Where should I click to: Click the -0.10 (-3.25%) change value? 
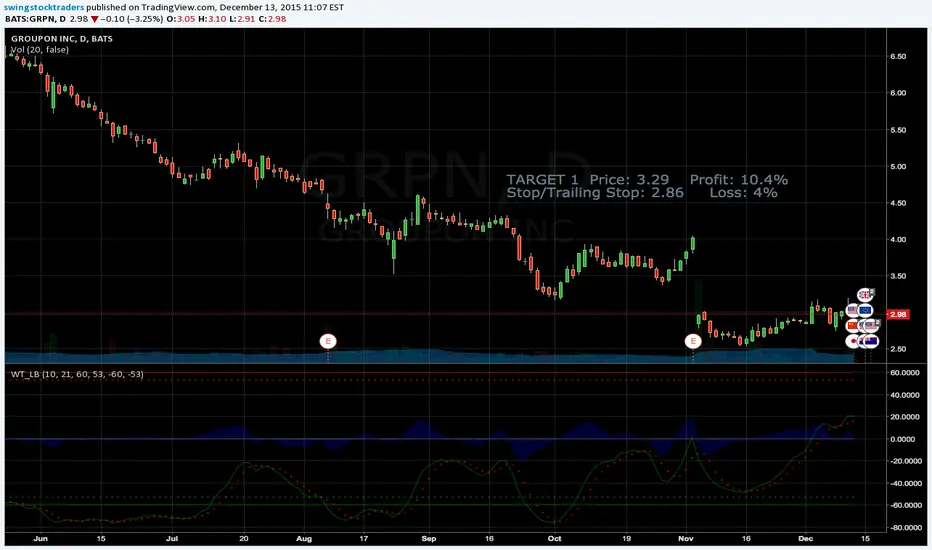click(131, 19)
